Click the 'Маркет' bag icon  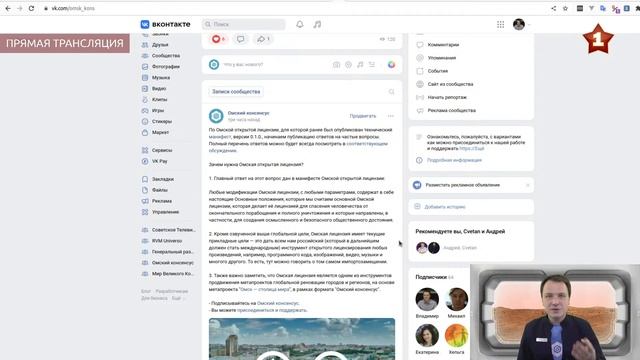point(145,133)
